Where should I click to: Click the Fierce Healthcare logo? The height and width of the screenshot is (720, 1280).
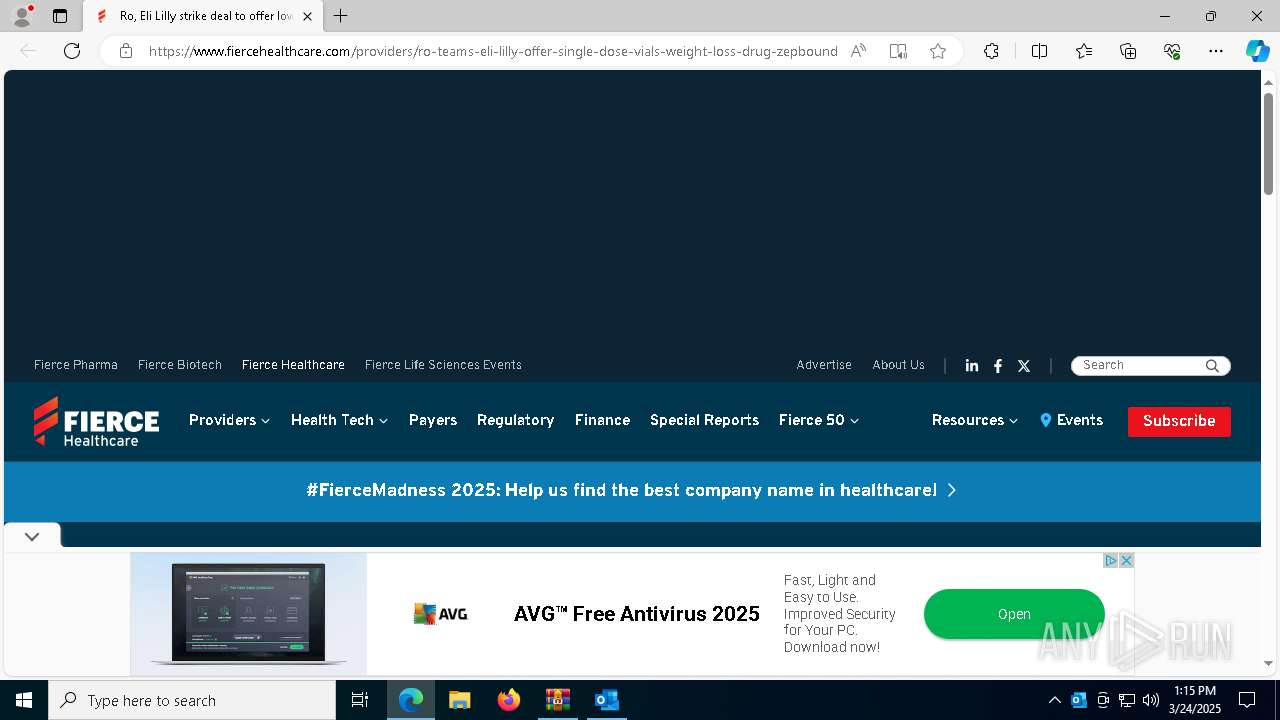click(x=96, y=421)
